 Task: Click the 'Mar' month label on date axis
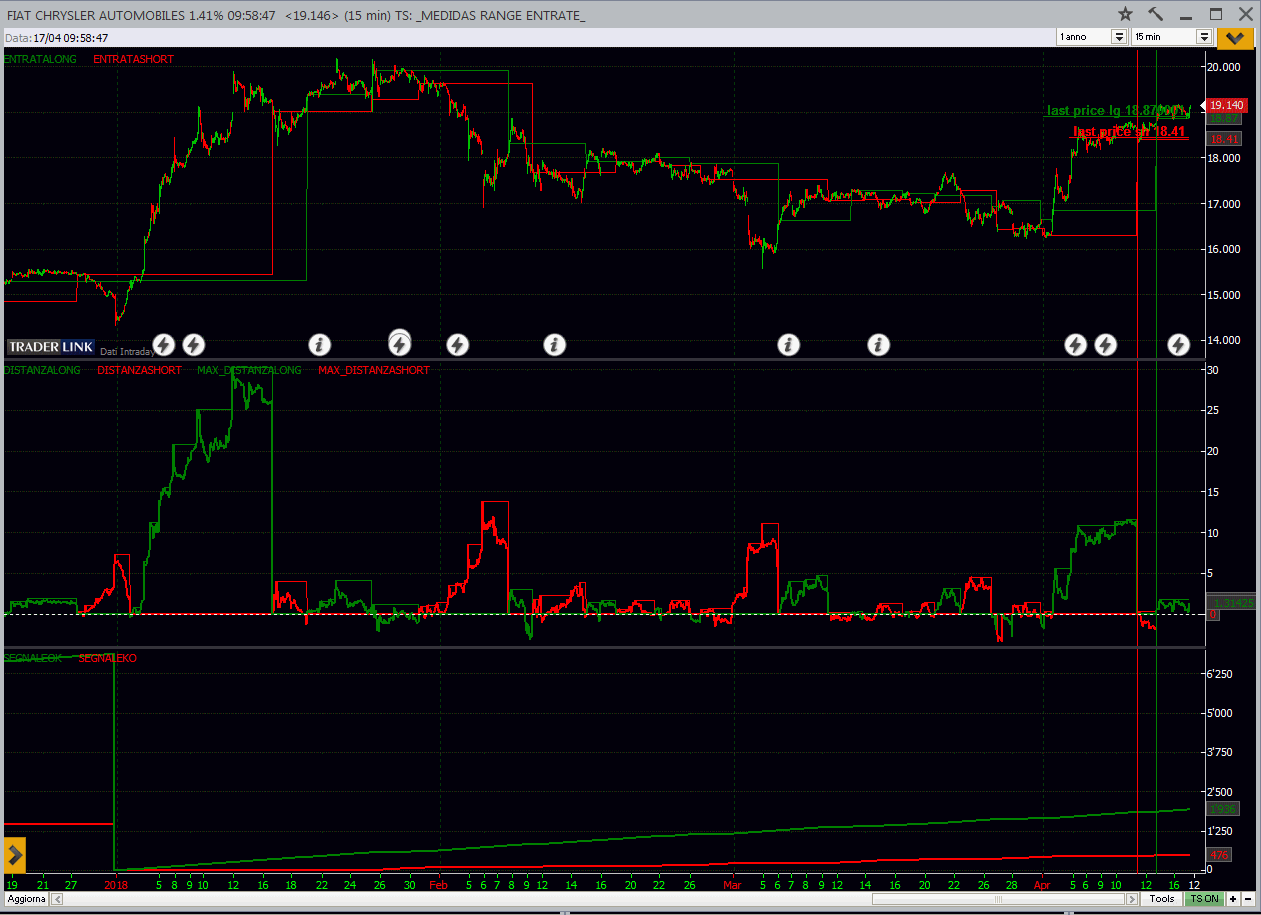coord(732,885)
